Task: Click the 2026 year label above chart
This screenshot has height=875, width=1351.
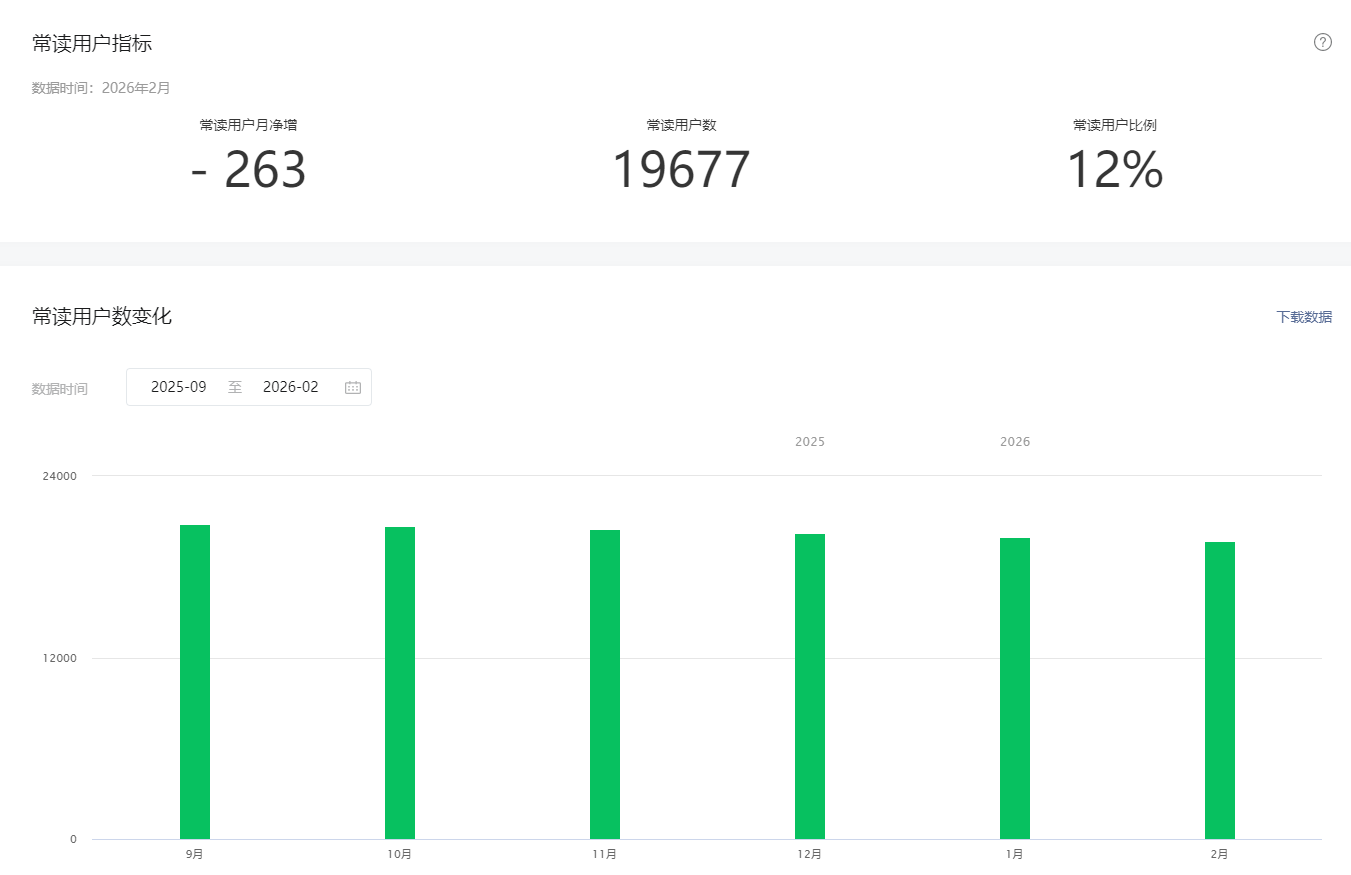Action: pyautogui.click(x=1015, y=442)
